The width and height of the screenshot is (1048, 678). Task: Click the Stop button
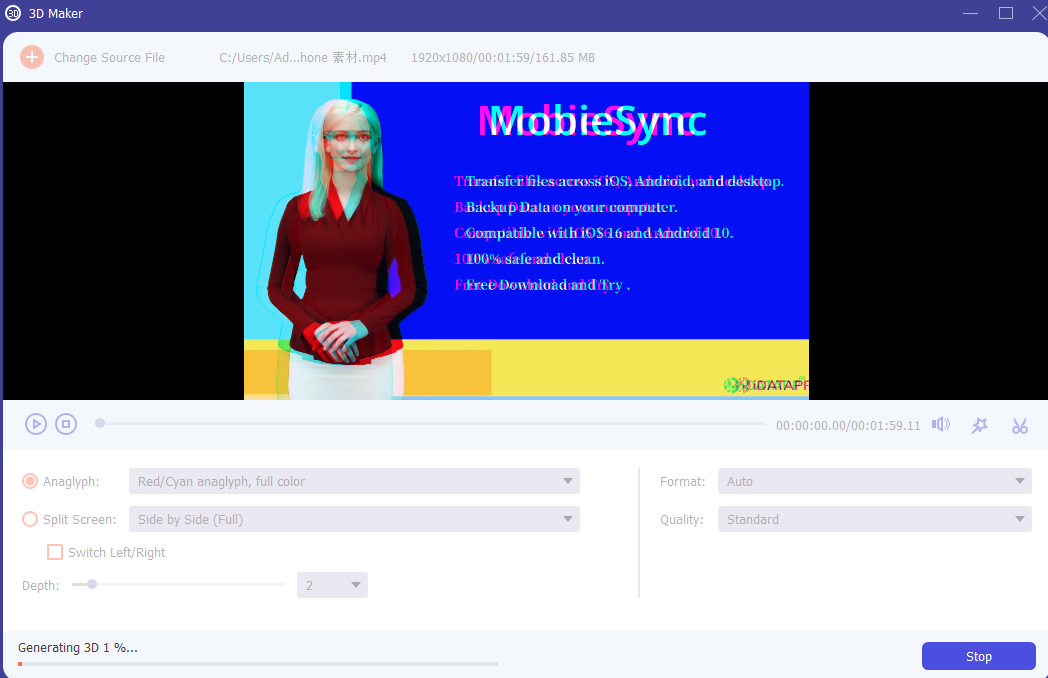(978, 657)
